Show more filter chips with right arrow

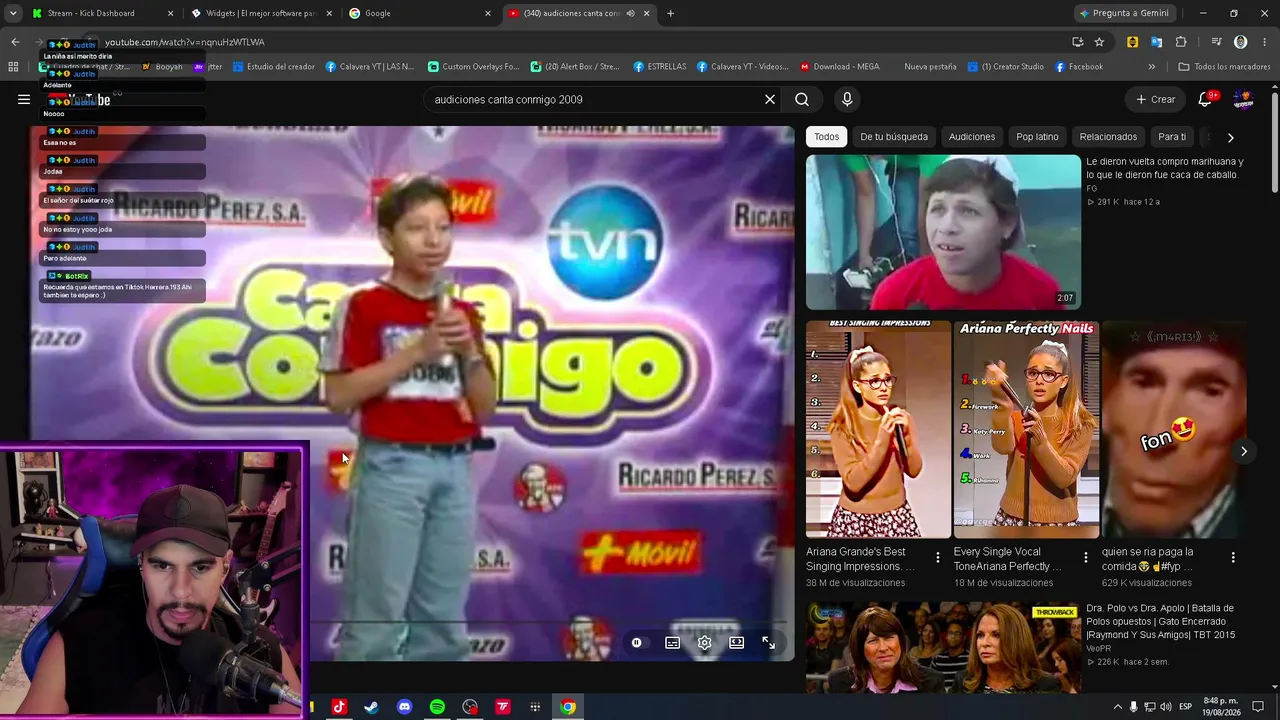pos(1230,137)
